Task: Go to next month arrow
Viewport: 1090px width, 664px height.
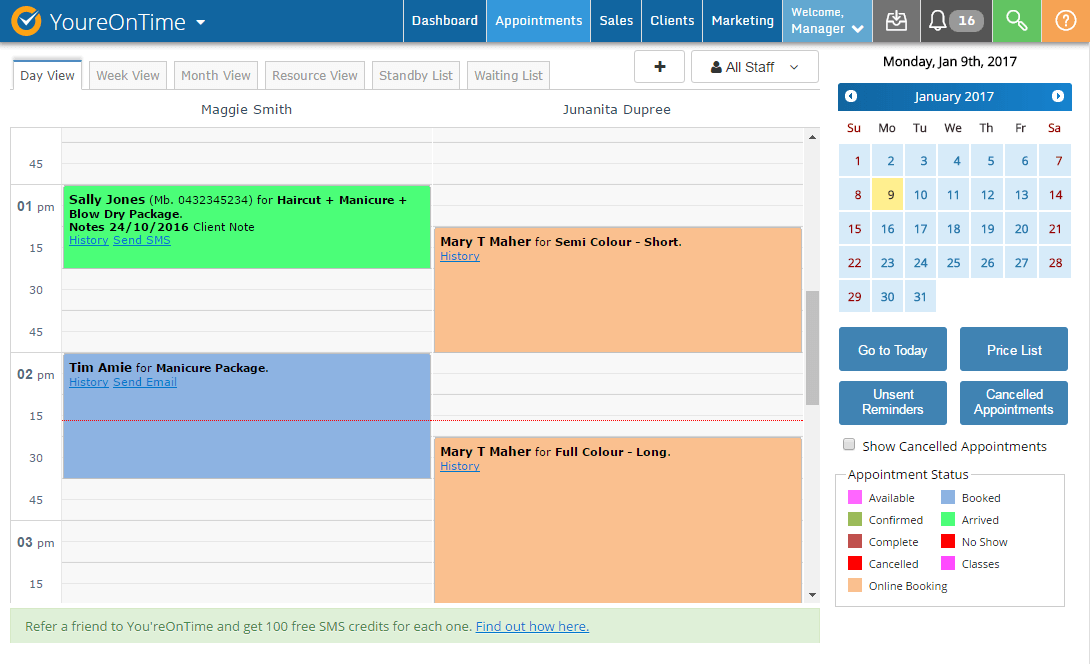Action: pyautogui.click(x=1057, y=96)
